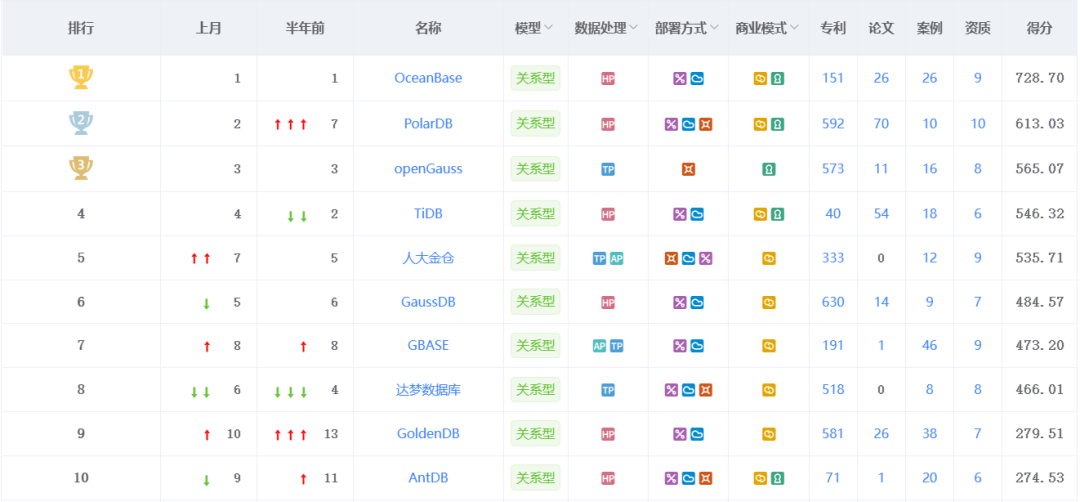Click the green business icon in AntDB row
The image size is (1080, 502).
click(777, 478)
